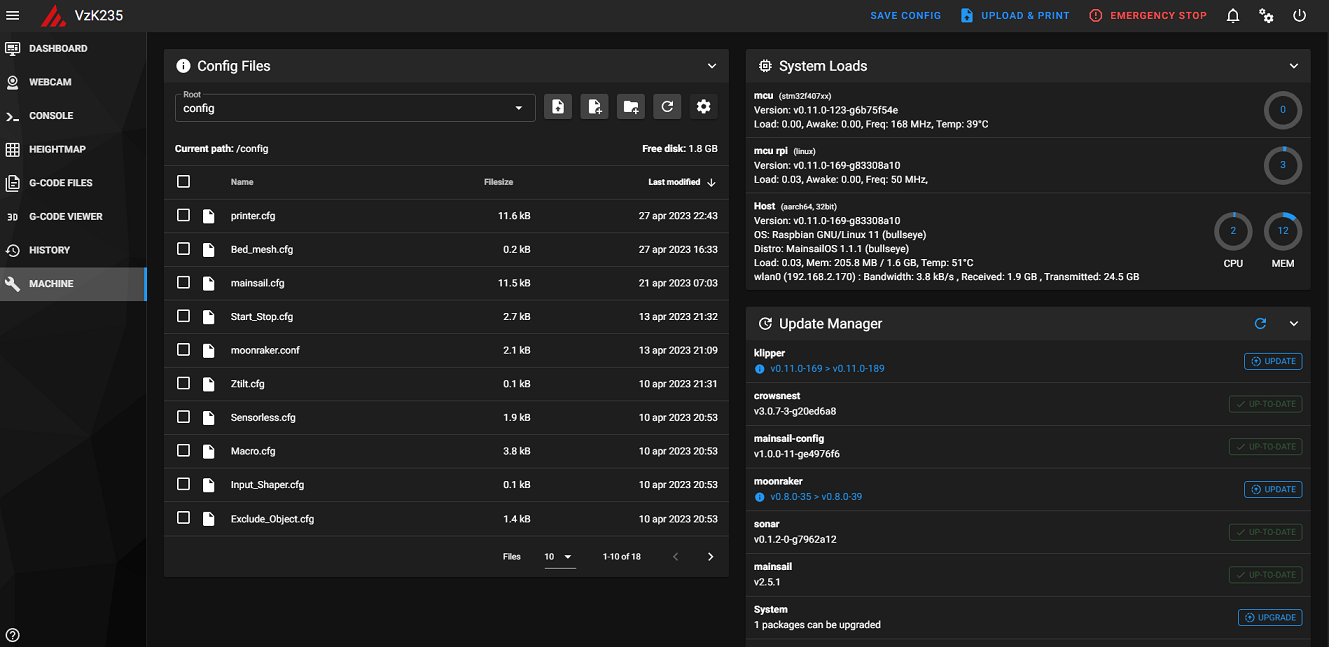Select the moonraker.conf checkbox
The width and height of the screenshot is (1329, 647).
(x=183, y=350)
